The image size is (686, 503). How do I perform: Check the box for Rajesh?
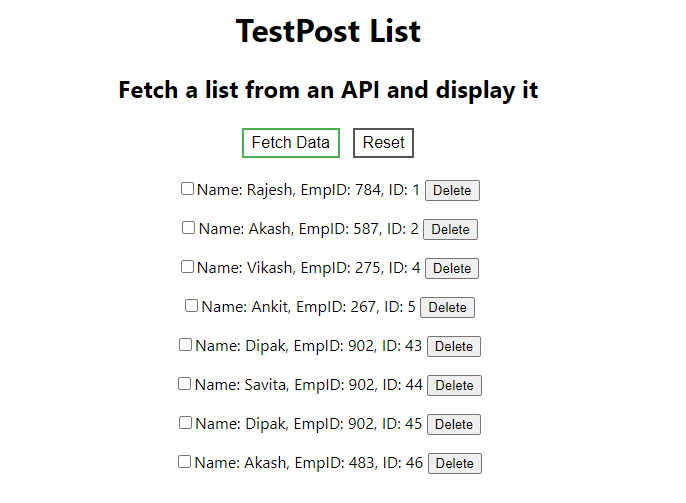(187, 189)
